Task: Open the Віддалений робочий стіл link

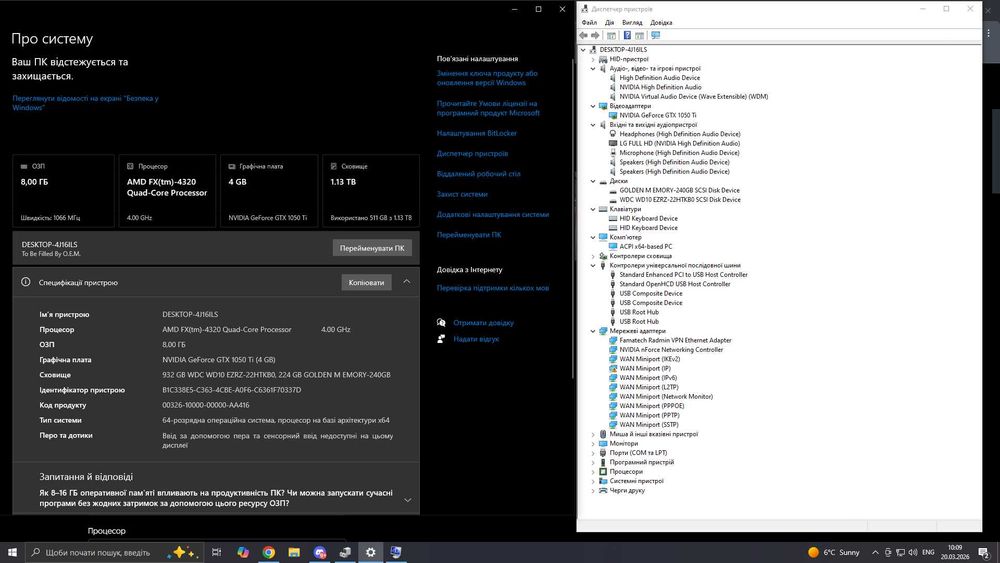Action: 478,174
